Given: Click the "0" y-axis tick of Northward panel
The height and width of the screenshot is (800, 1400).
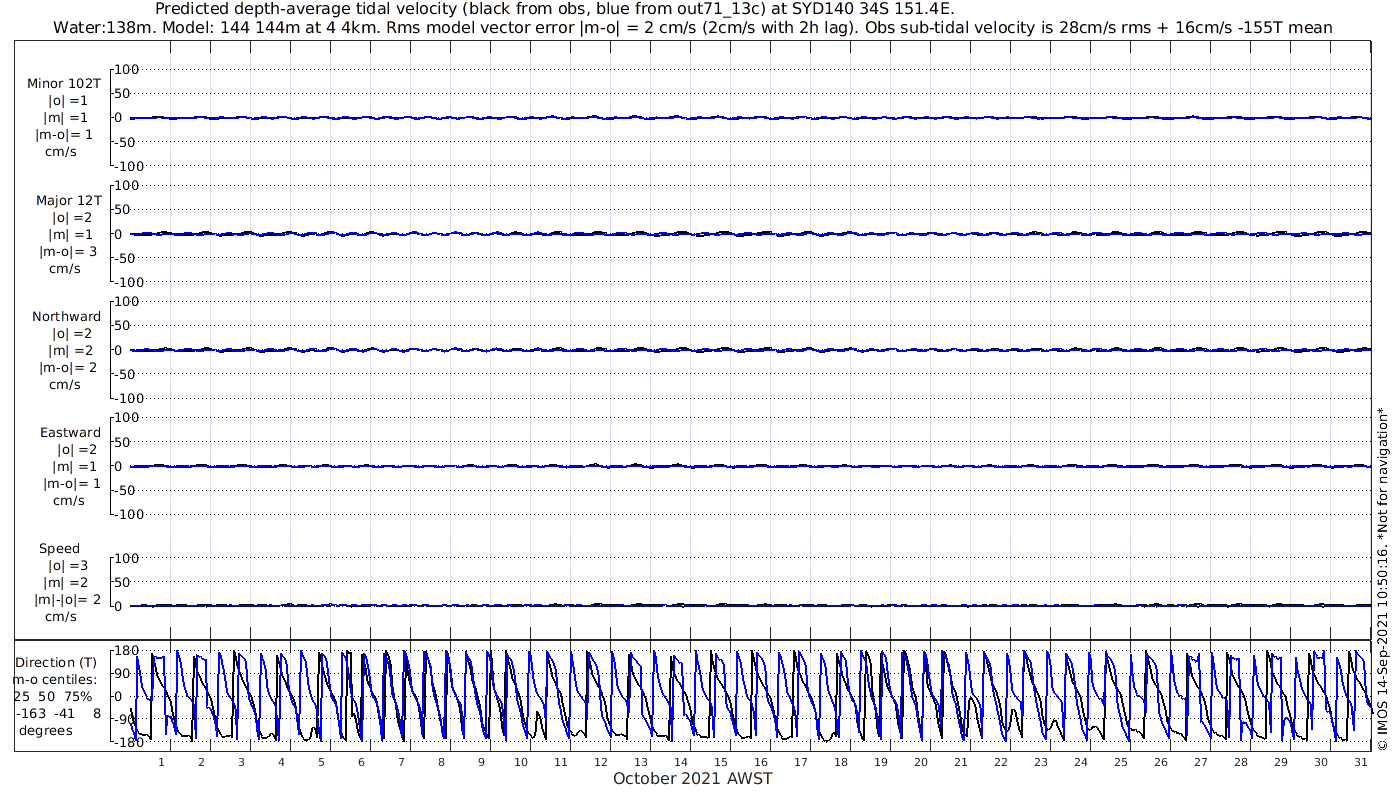Looking at the screenshot, I should click(x=118, y=350).
